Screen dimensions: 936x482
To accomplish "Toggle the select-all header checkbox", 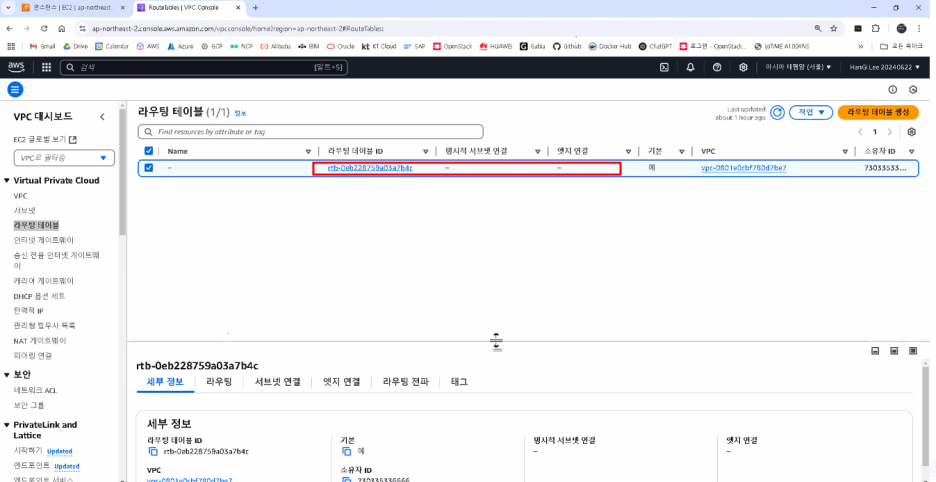I will [149, 151].
